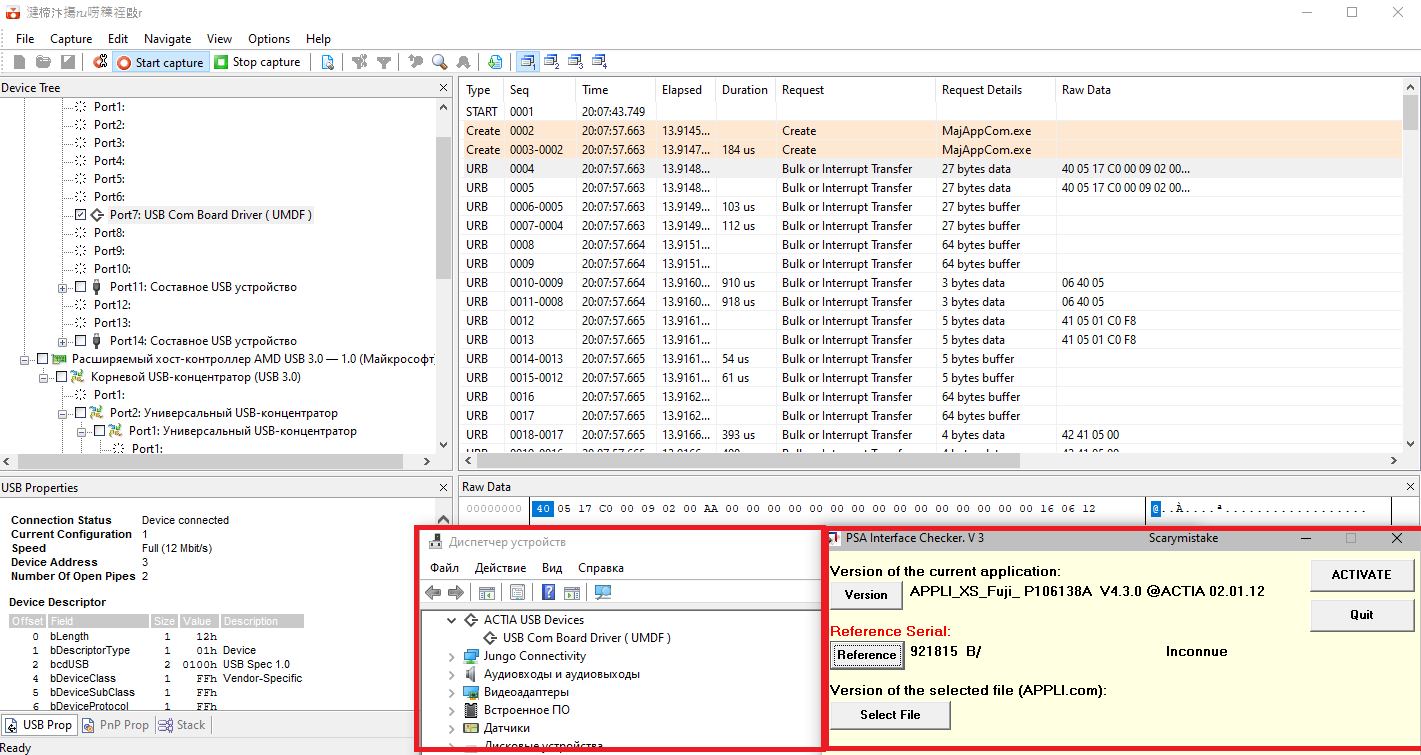
Task: Switch to the Stack tab
Action: tap(183, 725)
